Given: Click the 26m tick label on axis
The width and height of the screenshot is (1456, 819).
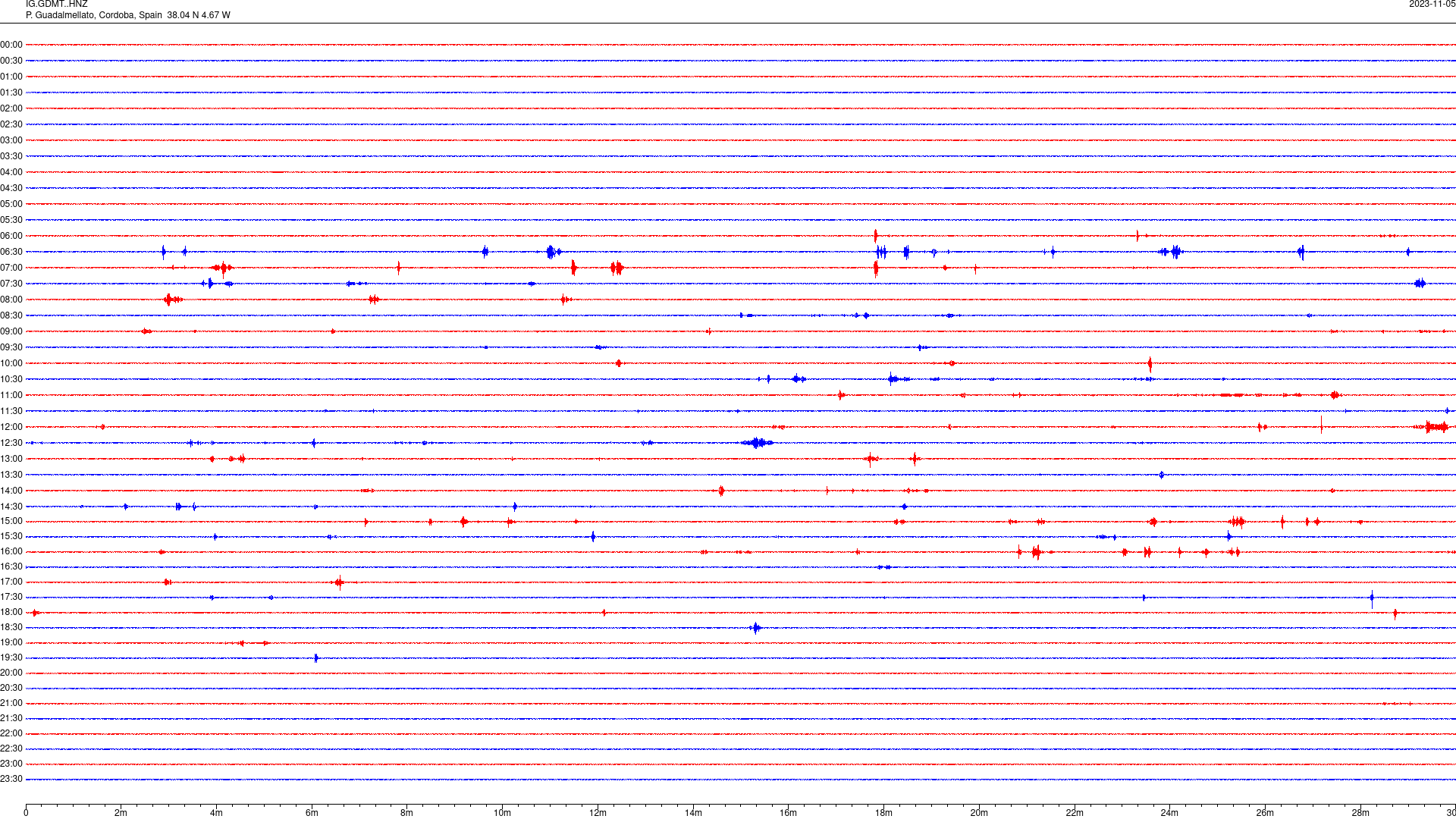Looking at the screenshot, I should tap(1265, 813).
